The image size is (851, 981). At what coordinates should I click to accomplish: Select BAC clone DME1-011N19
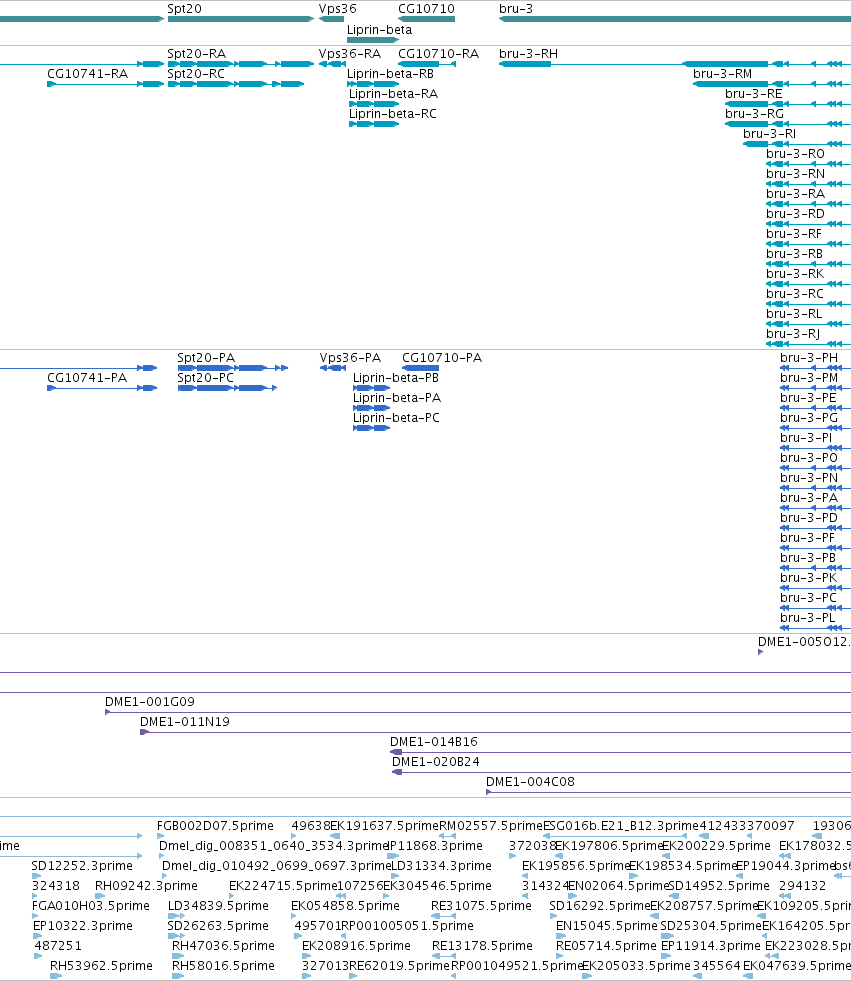tap(496, 732)
